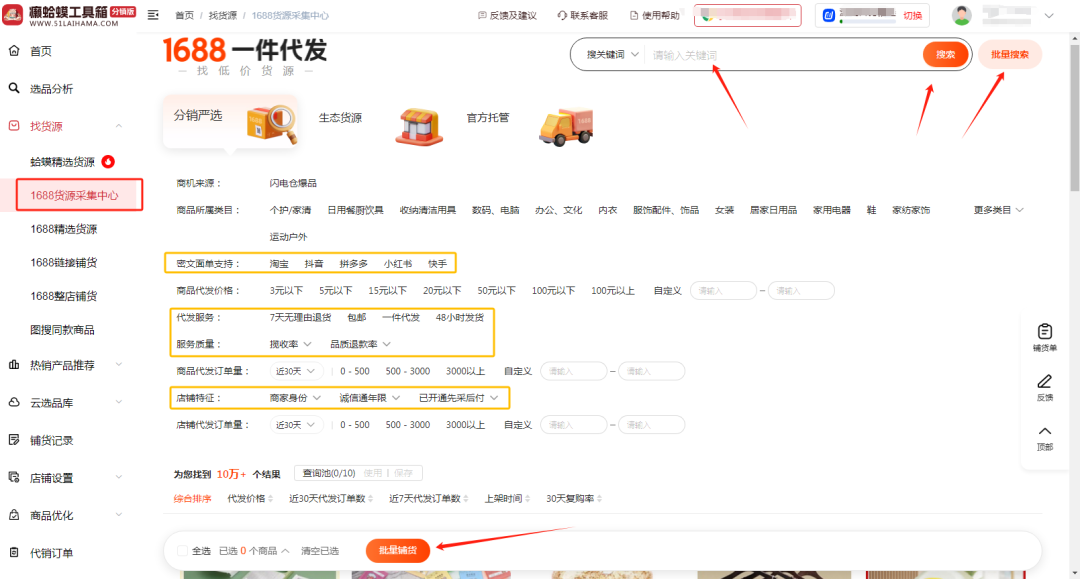
Task: Open the 首页 home icon in sidebar
Action: pyautogui.click(x=14, y=50)
